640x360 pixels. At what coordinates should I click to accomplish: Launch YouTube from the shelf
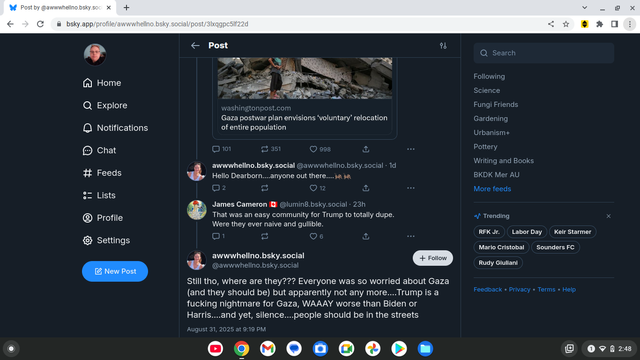[x=216, y=349]
